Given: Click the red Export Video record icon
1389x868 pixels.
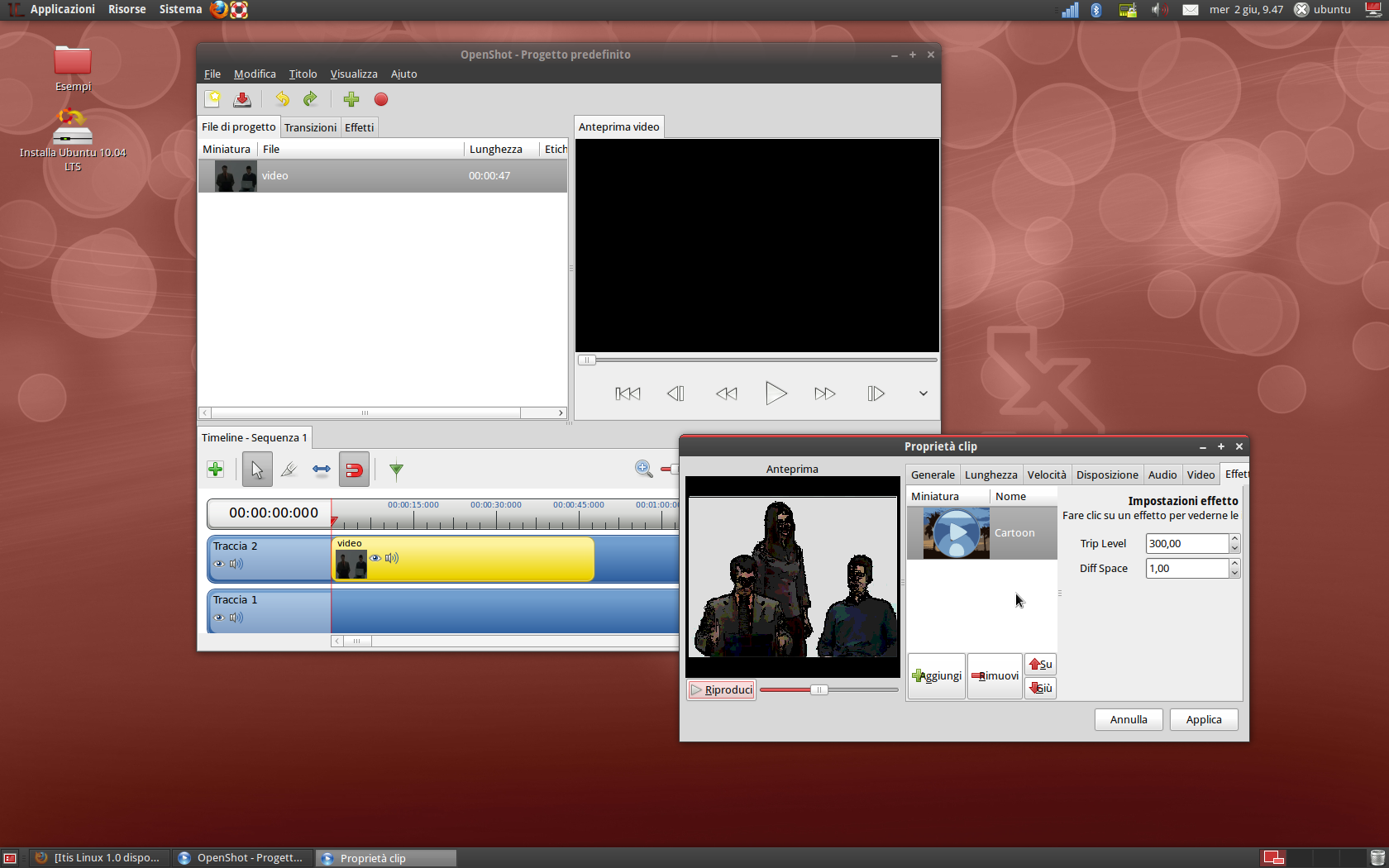Looking at the screenshot, I should click(381, 99).
